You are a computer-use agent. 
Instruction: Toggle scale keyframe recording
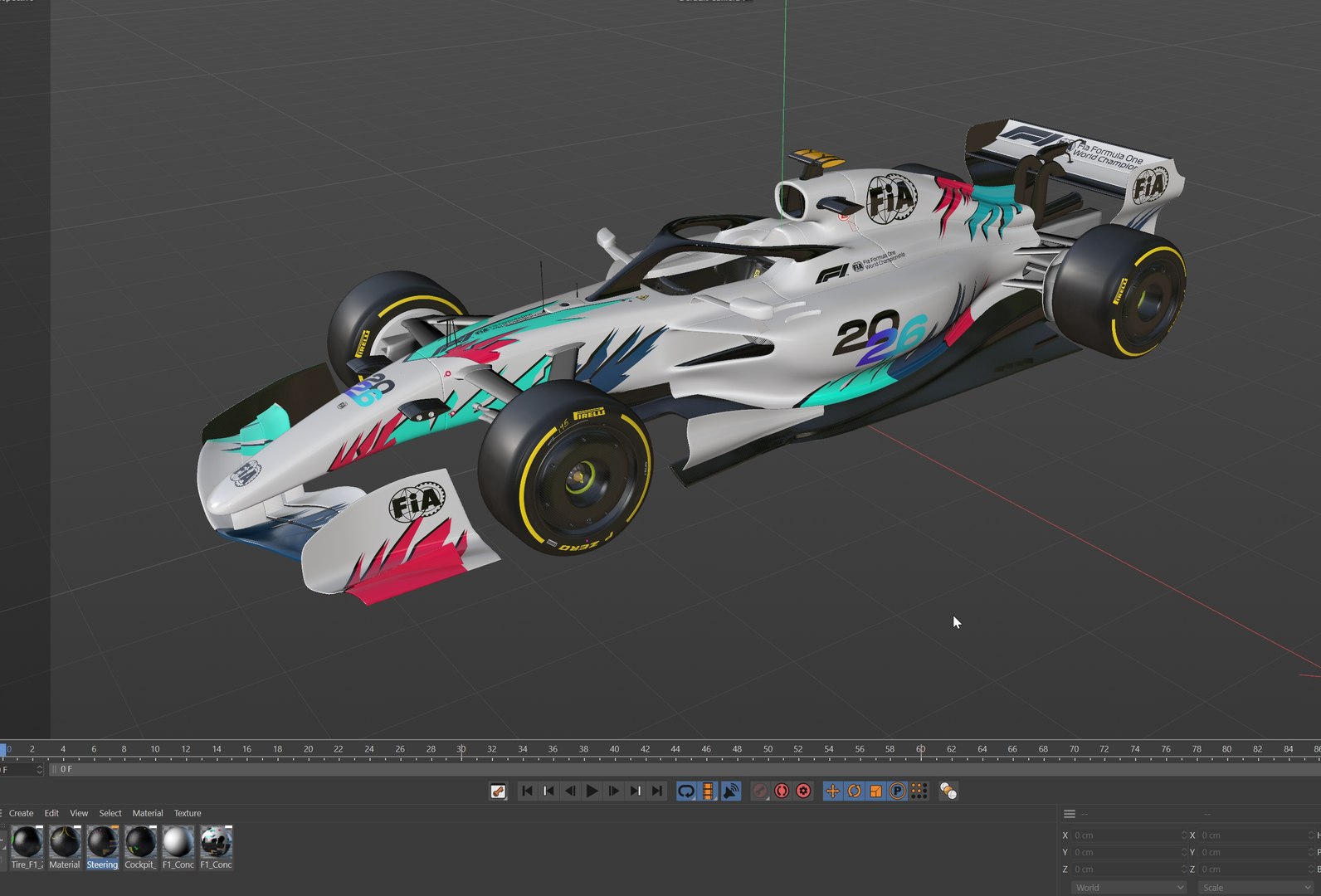click(x=875, y=791)
